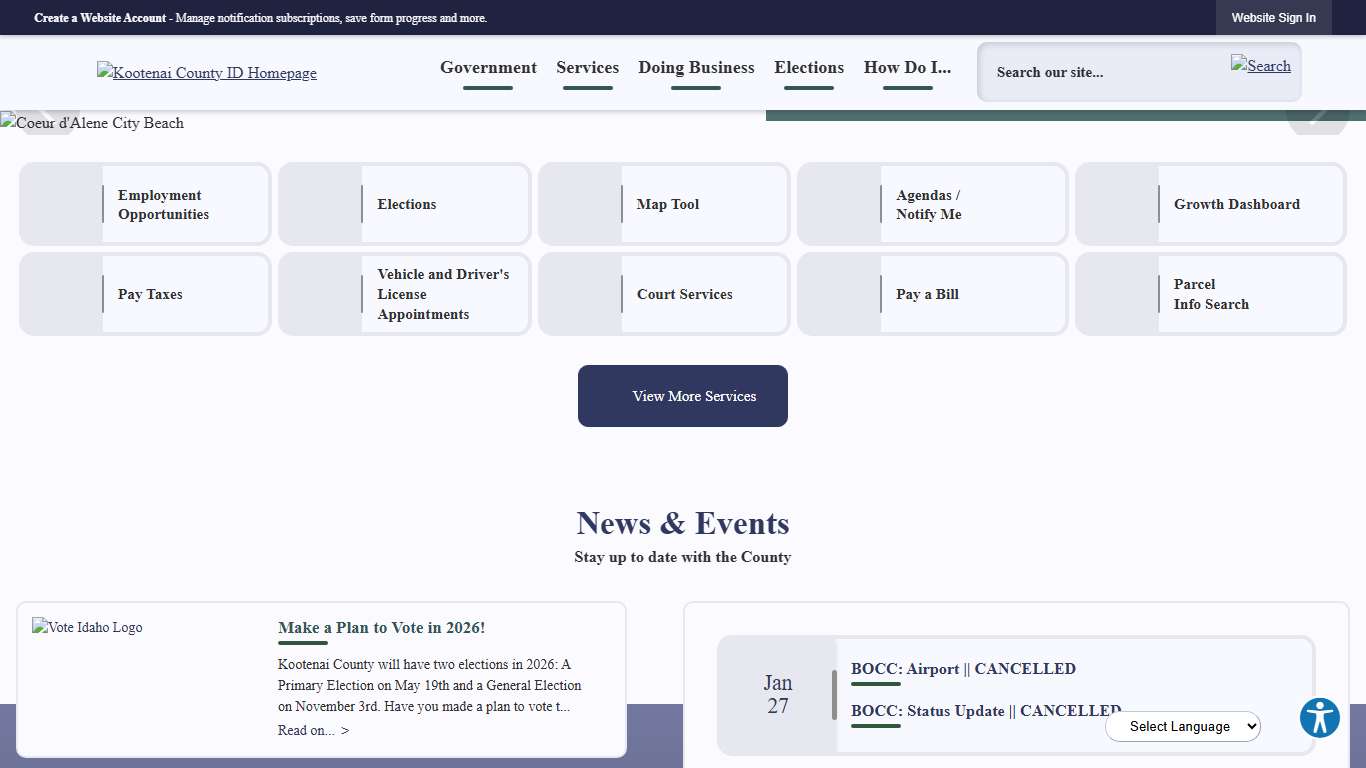Click the View More Services button
Viewport: 1366px width, 768px height.
click(x=683, y=396)
